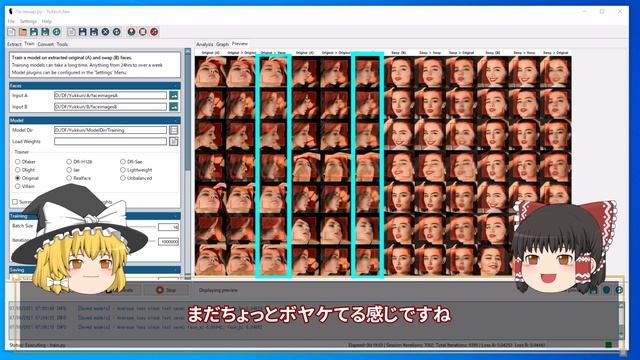
Task: Browse for the Model Dir folder
Action: click(173, 130)
